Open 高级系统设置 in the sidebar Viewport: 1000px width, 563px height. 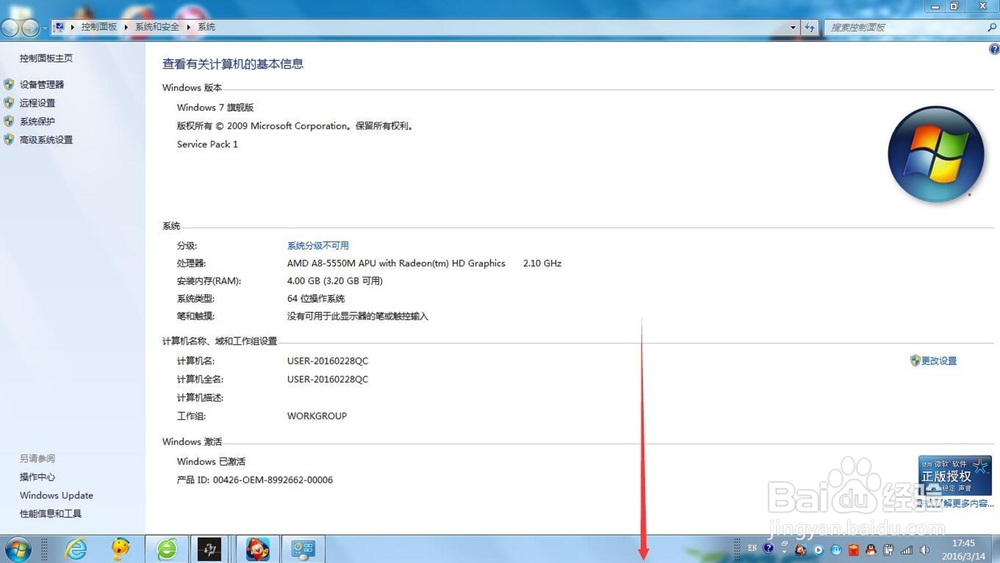46,140
